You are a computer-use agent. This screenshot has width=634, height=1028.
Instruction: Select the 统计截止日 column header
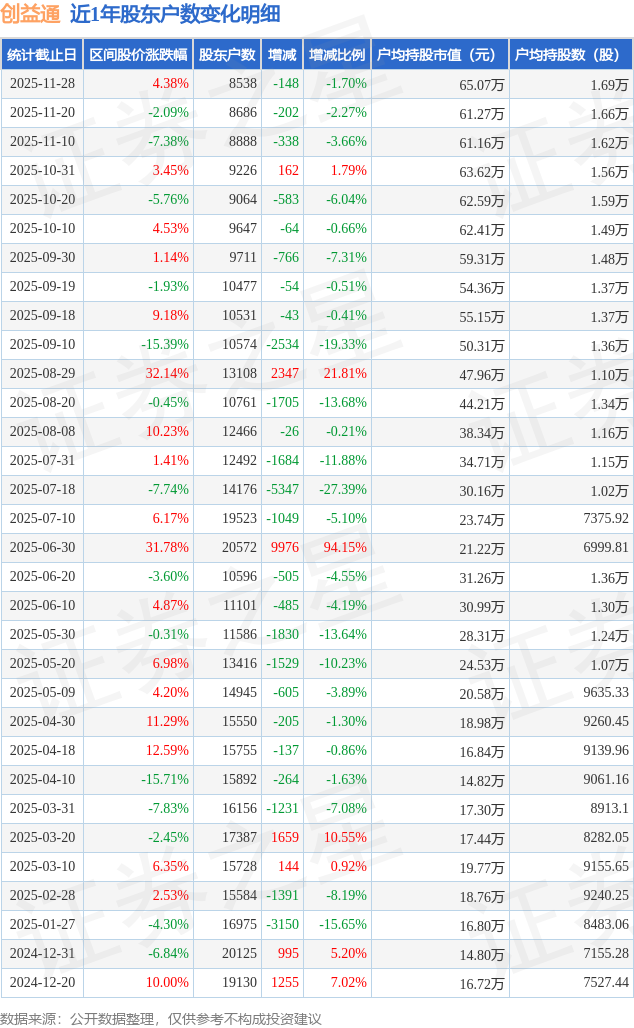42,55
